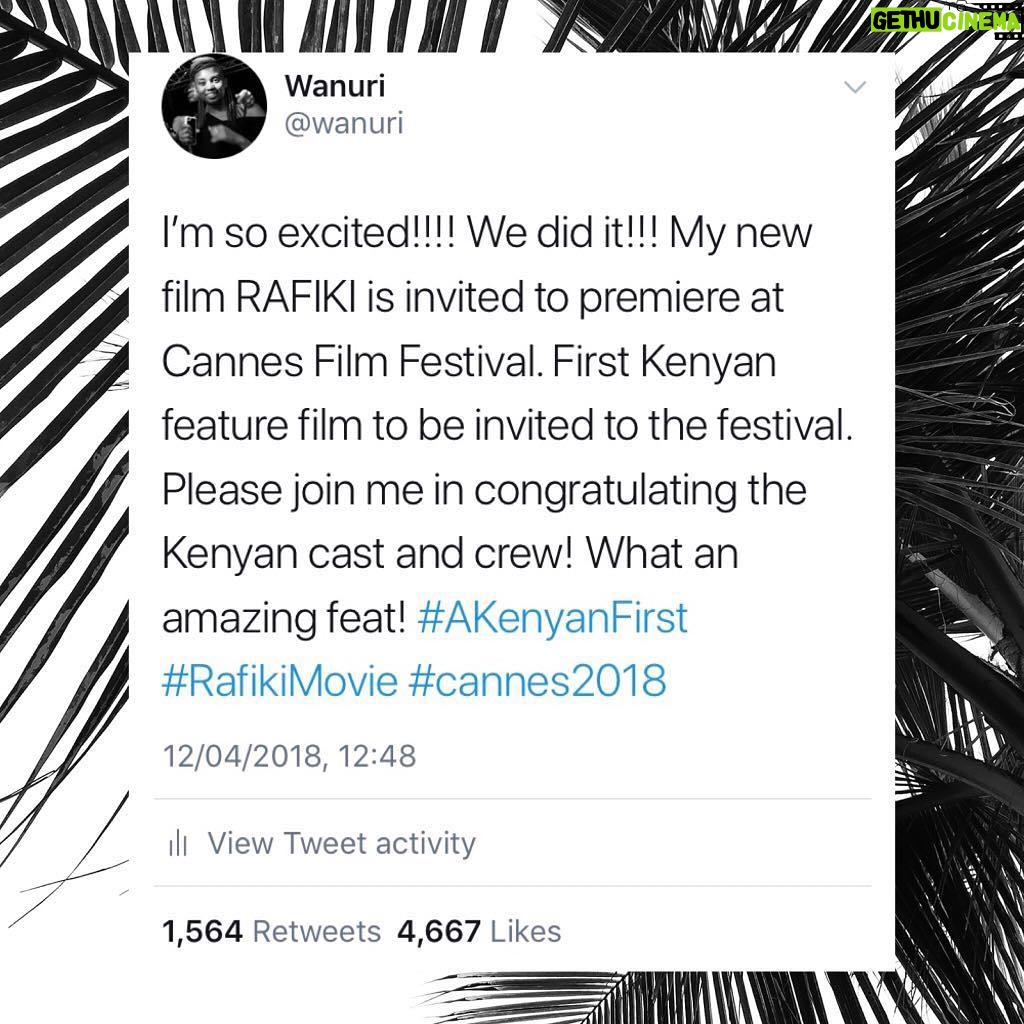Click the Wanuri display name

[335, 86]
